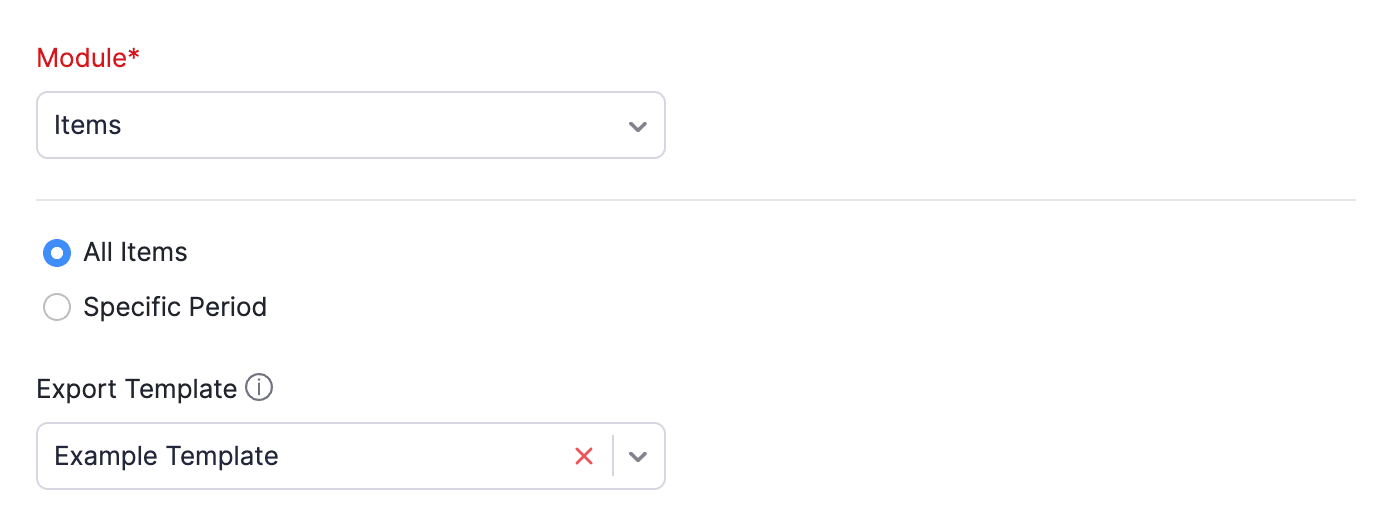
Task: Click the "Items" value in Module field
Action: pos(88,126)
